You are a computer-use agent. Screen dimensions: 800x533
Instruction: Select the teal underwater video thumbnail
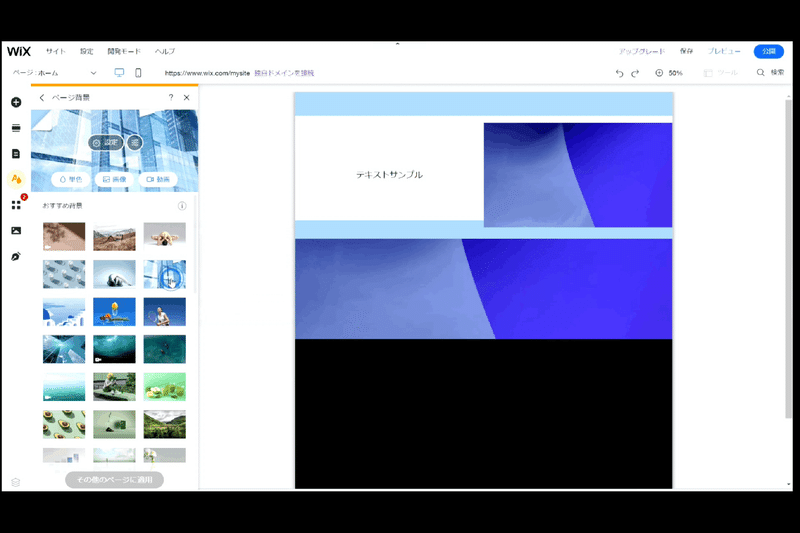point(114,349)
